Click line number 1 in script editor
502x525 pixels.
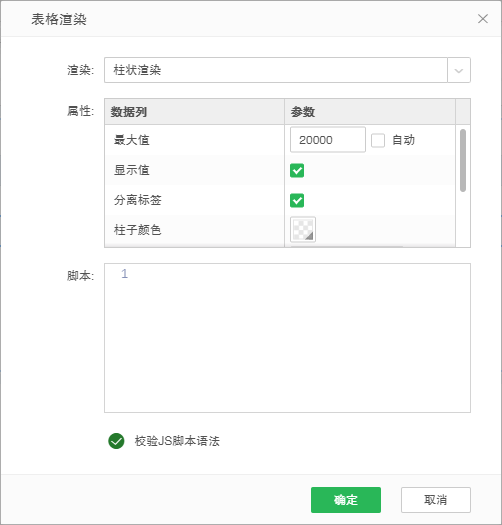pyautogui.click(x=124, y=274)
